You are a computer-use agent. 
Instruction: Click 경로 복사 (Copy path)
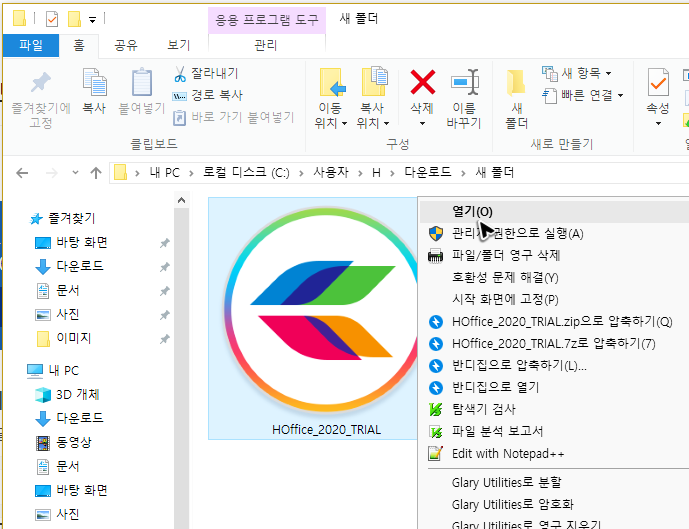coord(207,95)
